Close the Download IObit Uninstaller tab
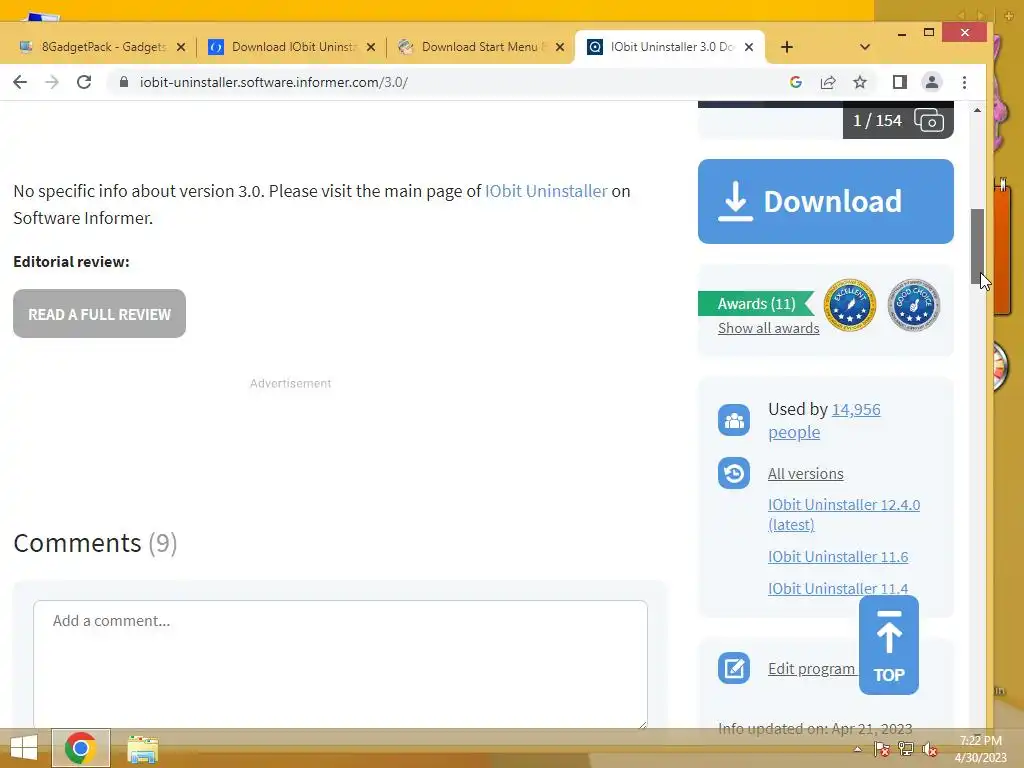1024x768 pixels. point(371,47)
